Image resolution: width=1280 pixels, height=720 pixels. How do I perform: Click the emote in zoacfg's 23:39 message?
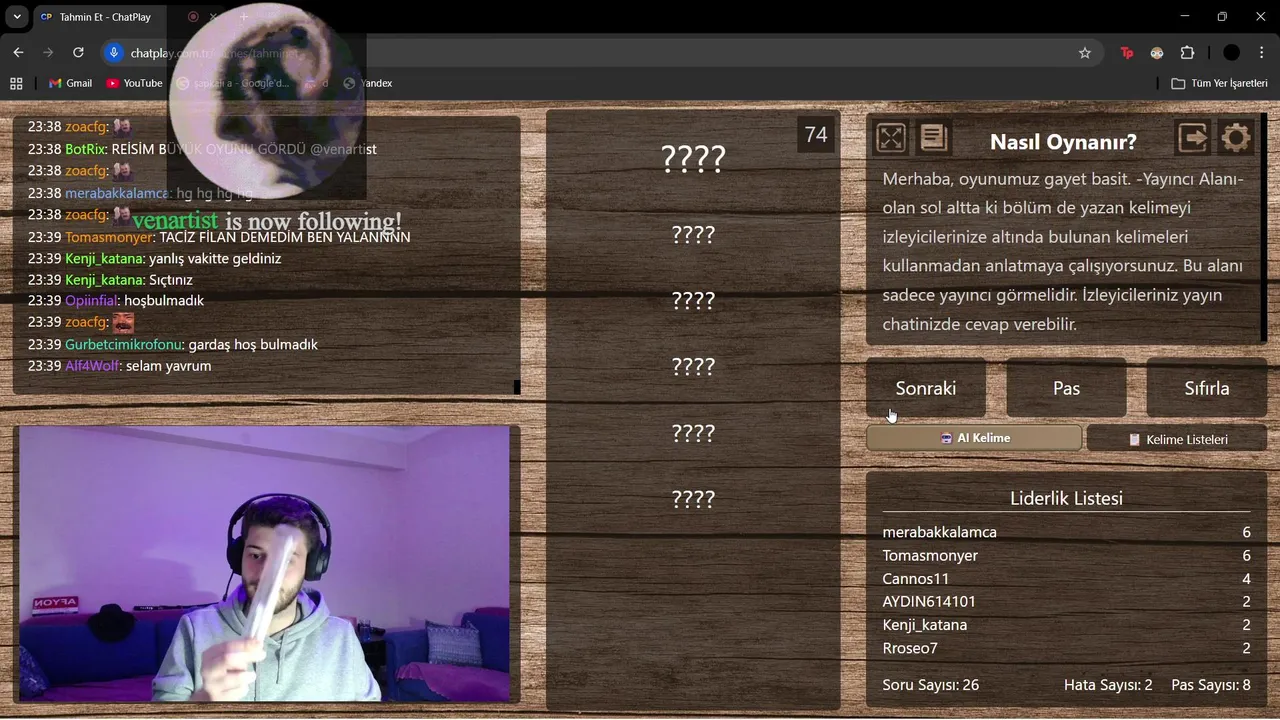(123, 322)
